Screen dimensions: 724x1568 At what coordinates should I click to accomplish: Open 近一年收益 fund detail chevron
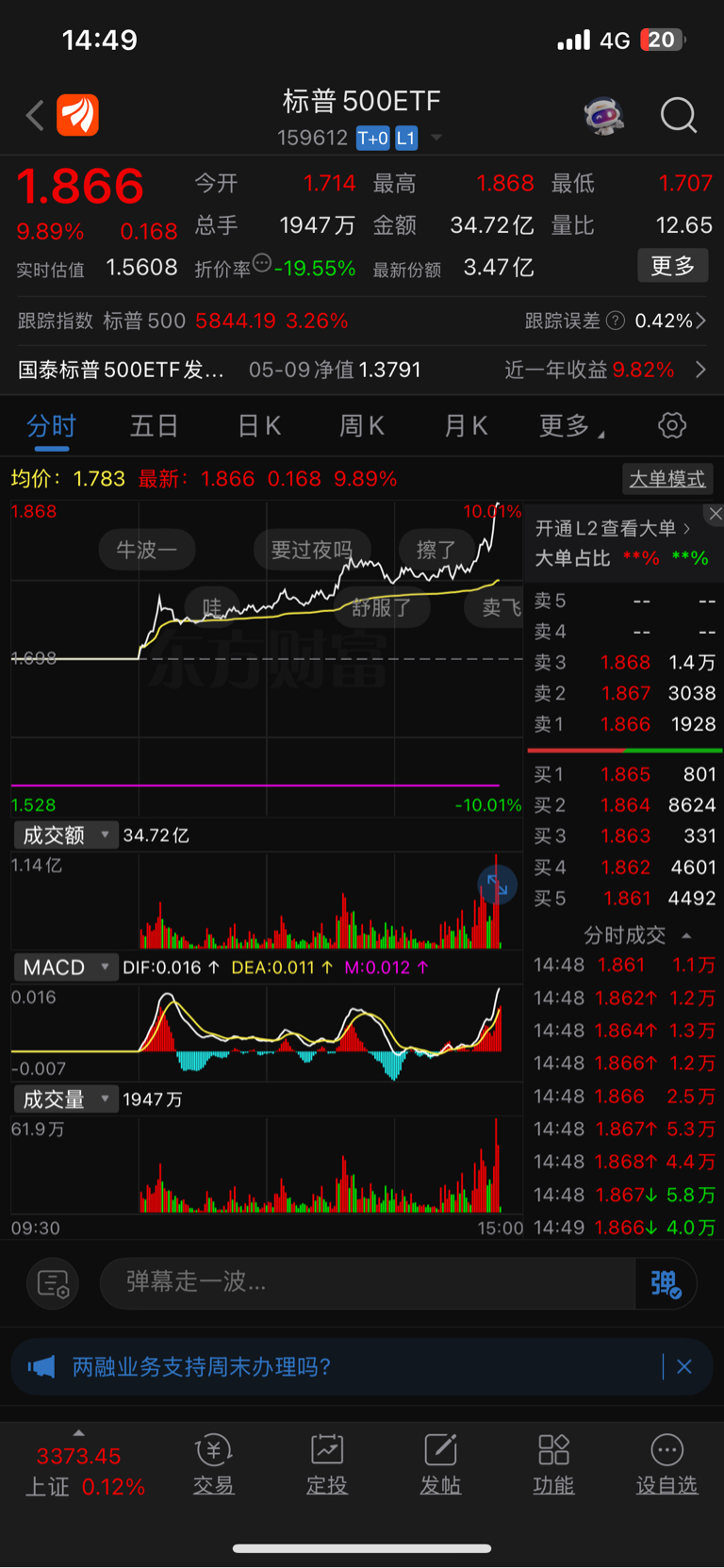click(700, 370)
